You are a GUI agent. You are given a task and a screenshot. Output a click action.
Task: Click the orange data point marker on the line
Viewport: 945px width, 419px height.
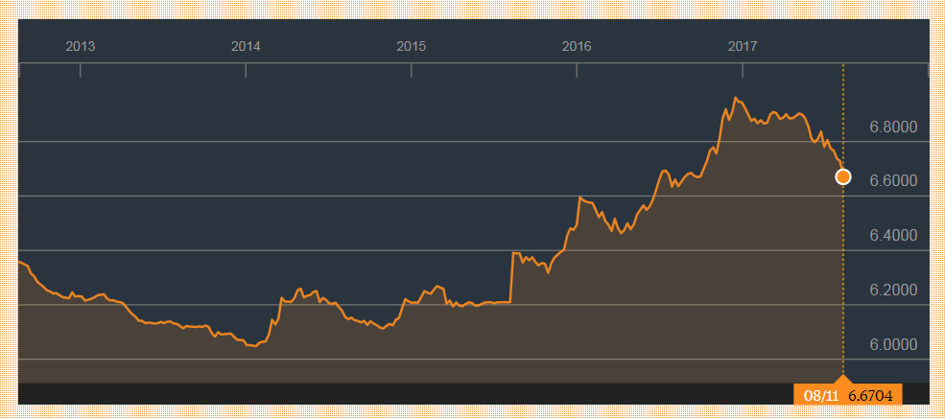point(843,177)
